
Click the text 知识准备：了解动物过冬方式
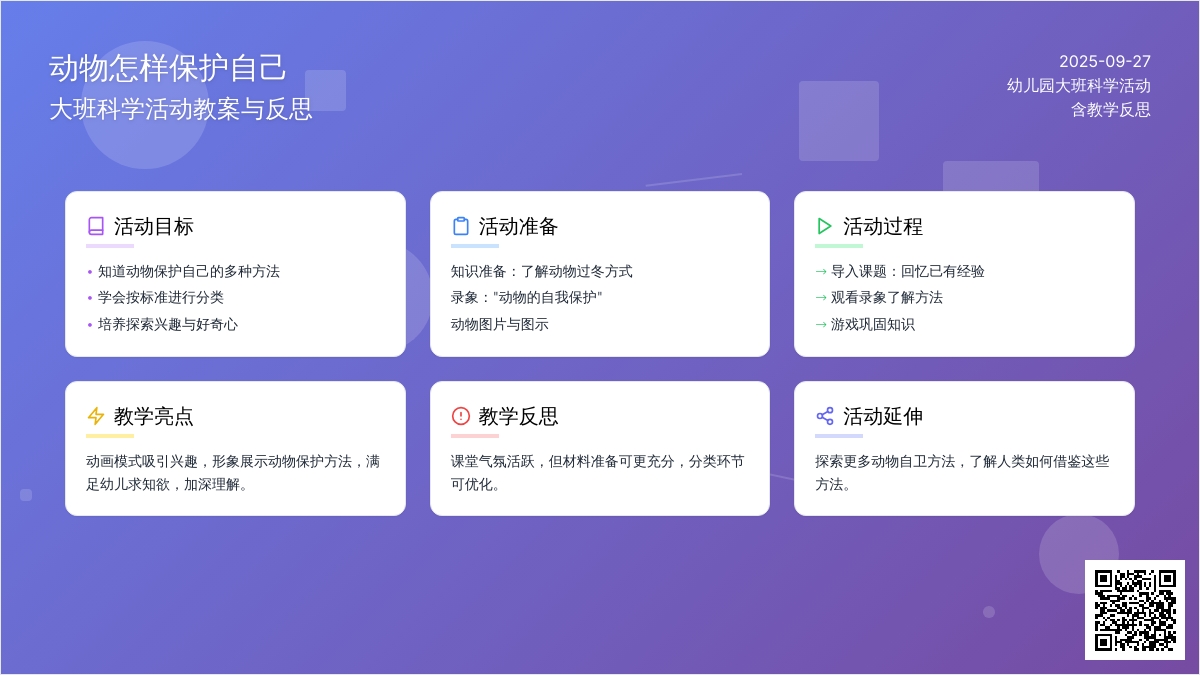(541, 271)
